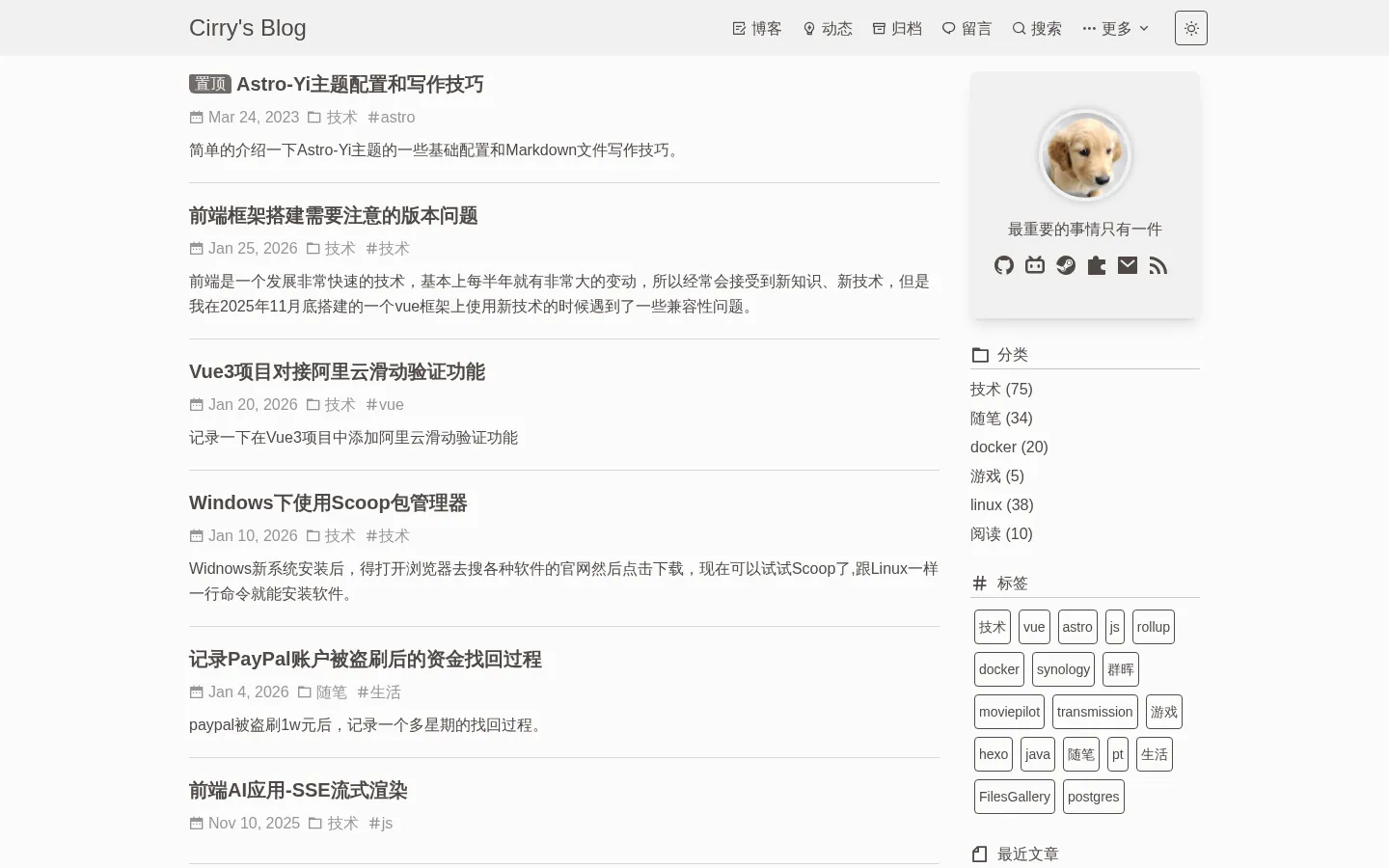
Task: Select category 阅读 (10)
Action: (x=1001, y=533)
